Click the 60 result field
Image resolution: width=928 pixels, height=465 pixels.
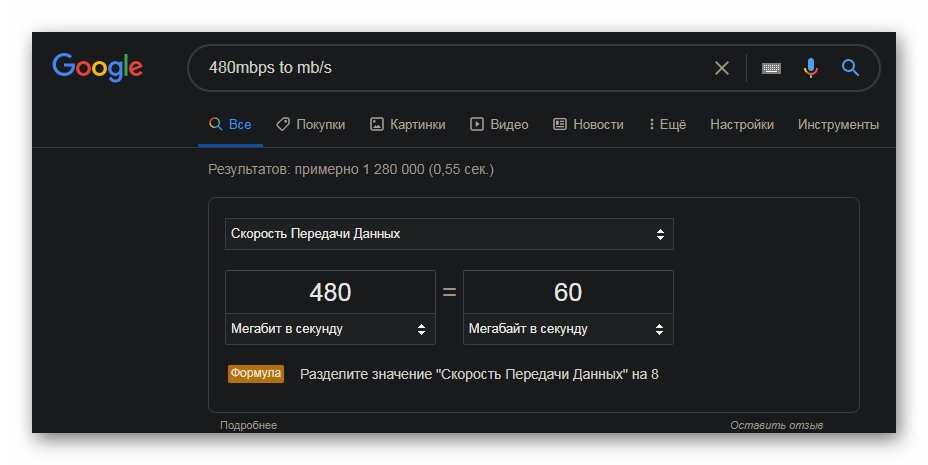568,292
